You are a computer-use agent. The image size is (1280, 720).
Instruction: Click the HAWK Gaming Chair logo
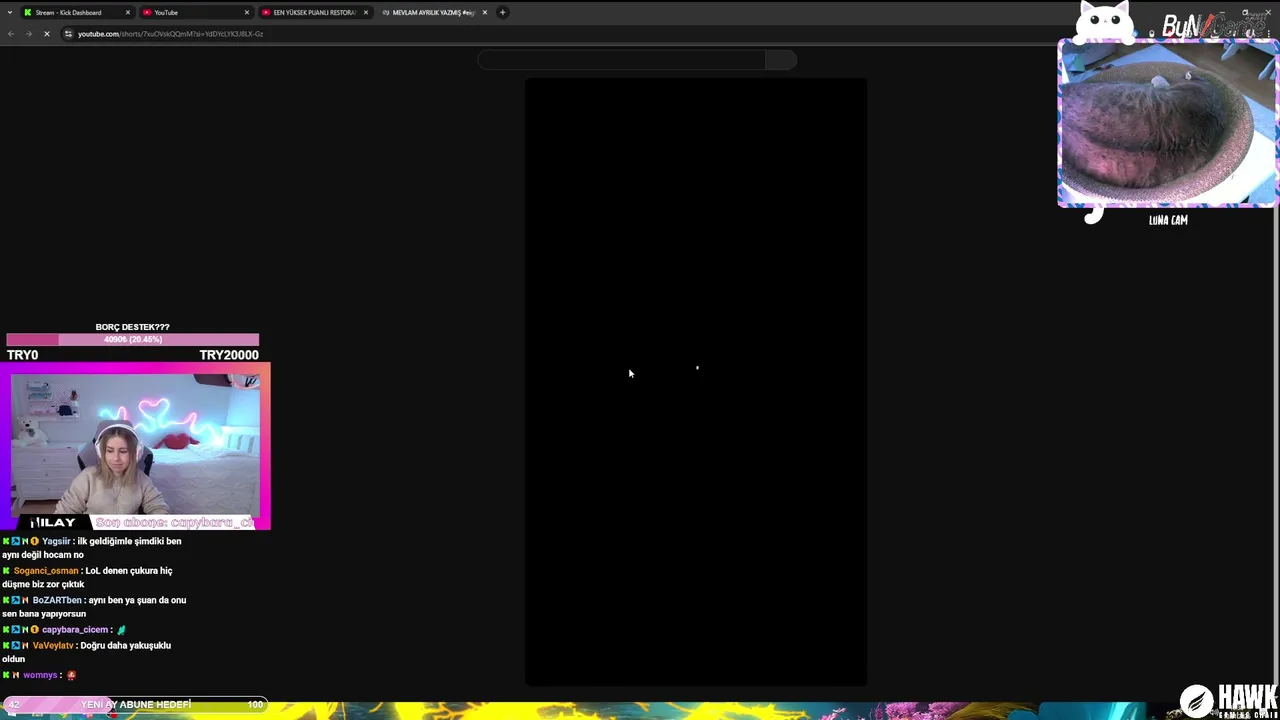pos(1229,701)
